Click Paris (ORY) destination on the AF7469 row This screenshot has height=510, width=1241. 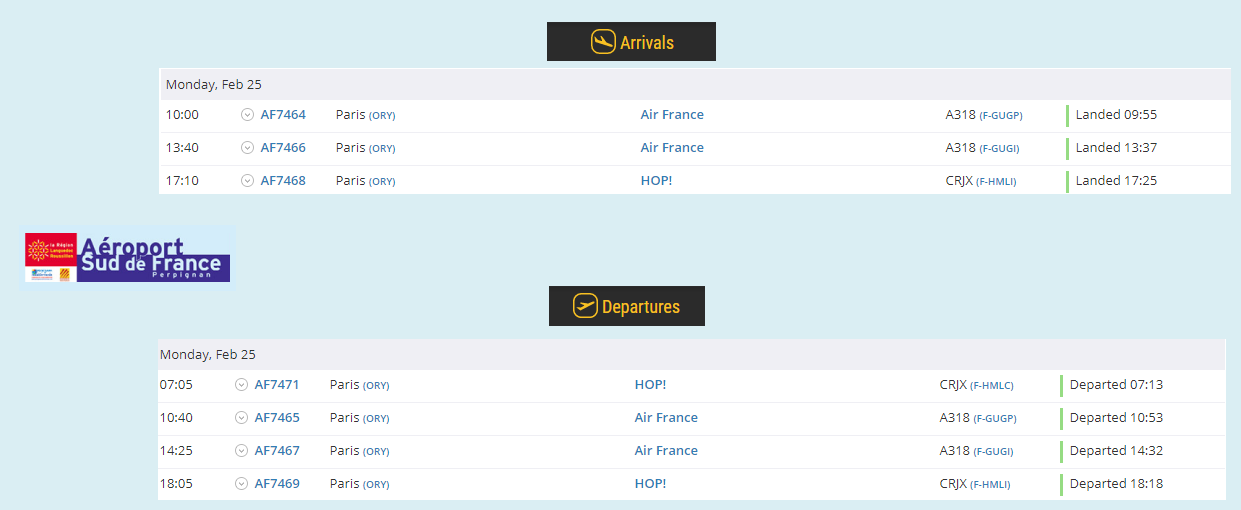pyautogui.click(x=360, y=484)
